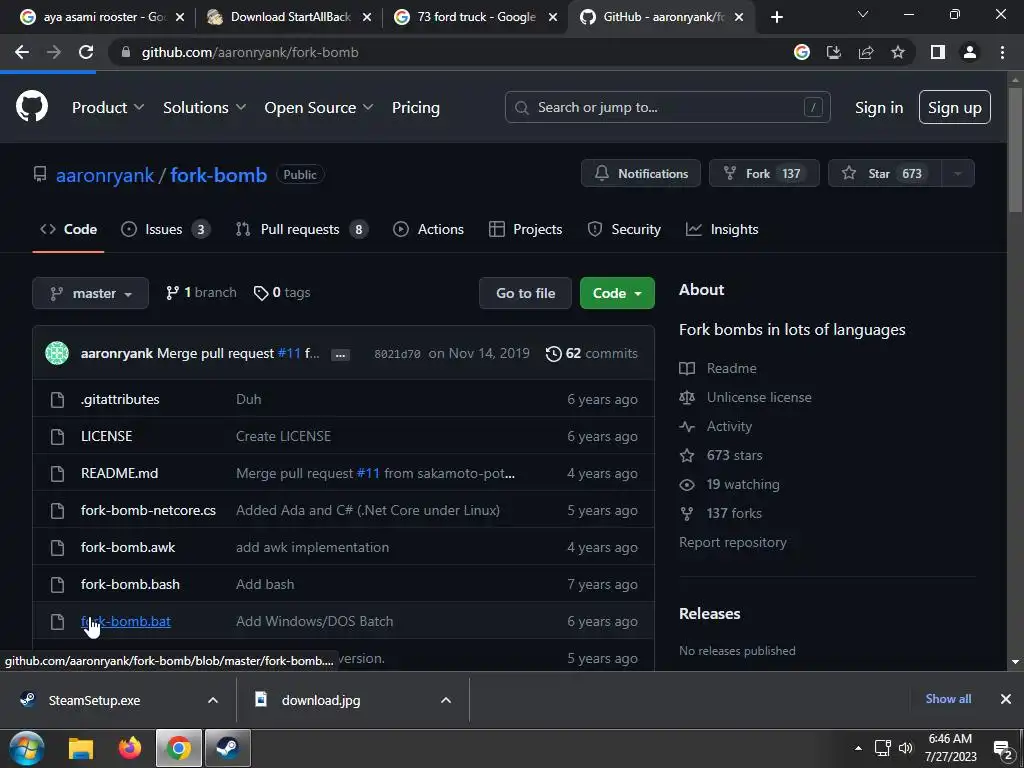Expand the Product menu
This screenshot has width=1024, height=768.
(x=108, y=107)
